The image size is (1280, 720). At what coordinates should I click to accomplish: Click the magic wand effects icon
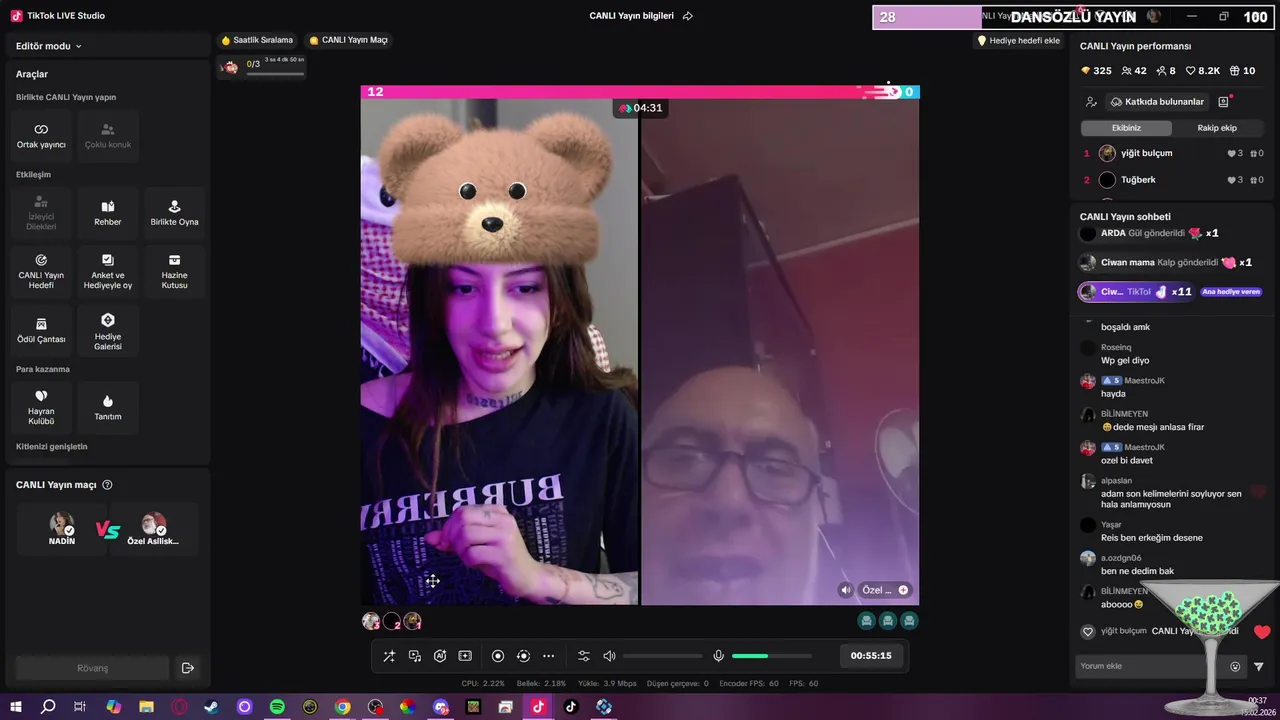(389, 656)
